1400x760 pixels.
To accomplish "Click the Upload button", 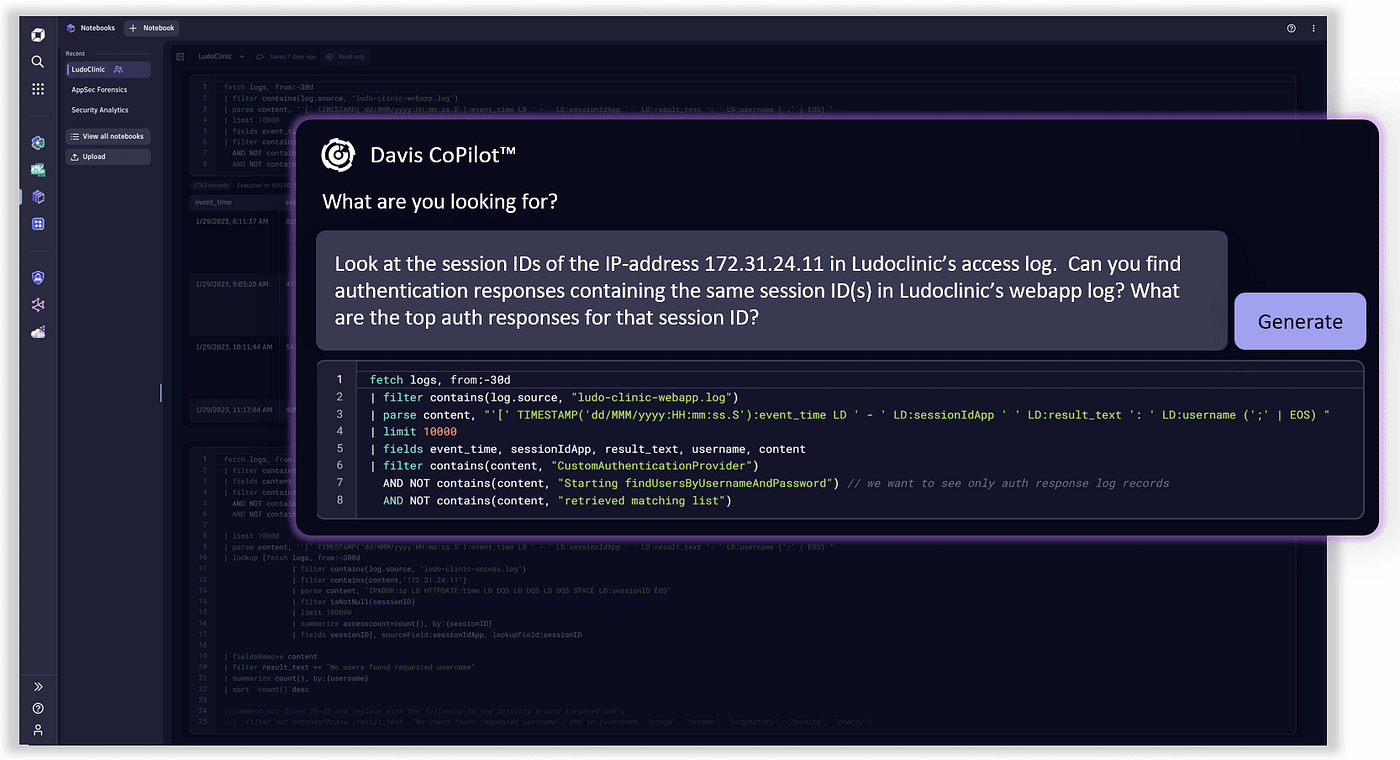I will 108,157.
